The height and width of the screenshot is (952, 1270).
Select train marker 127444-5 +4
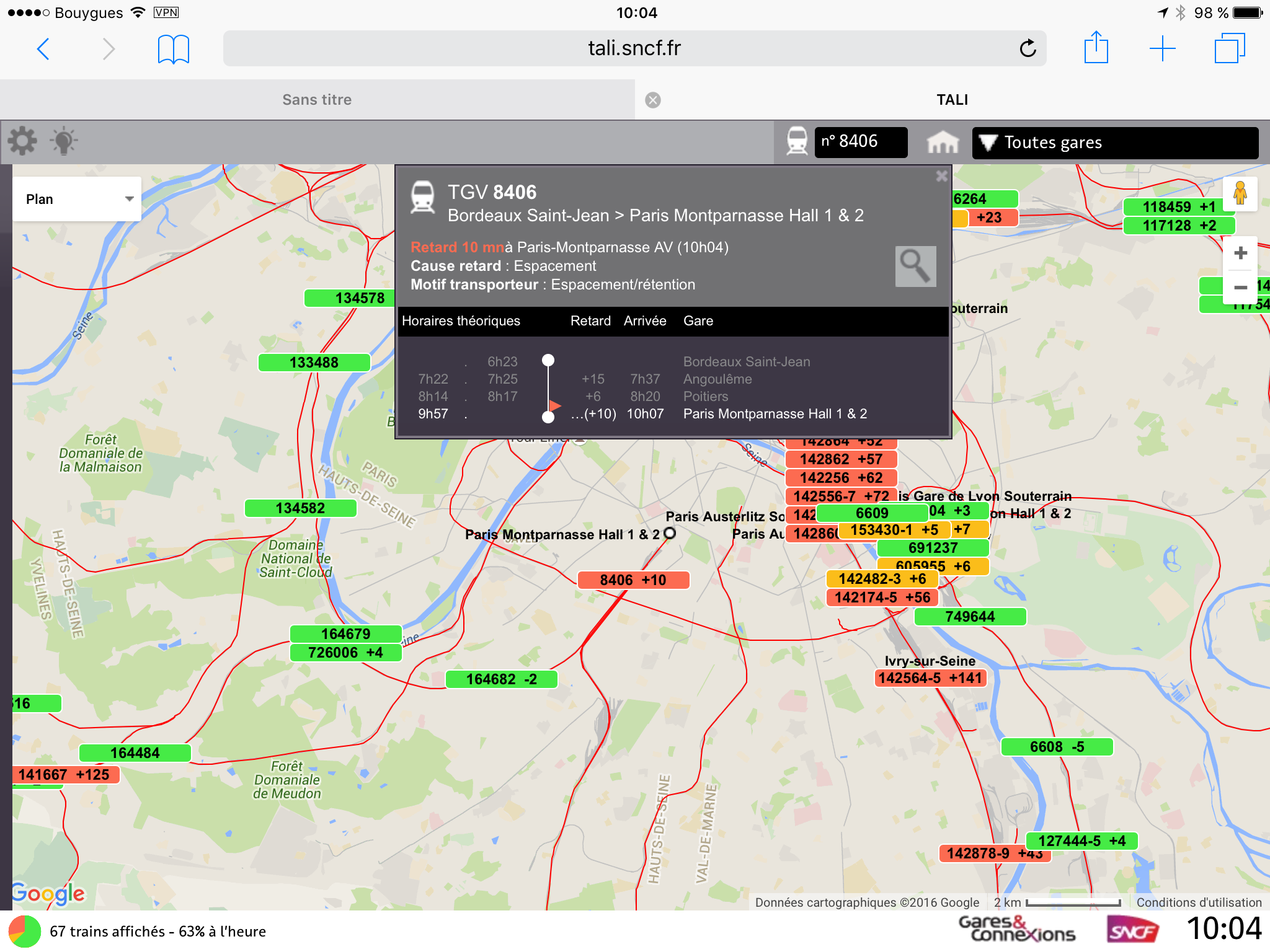coord(1081,841)
